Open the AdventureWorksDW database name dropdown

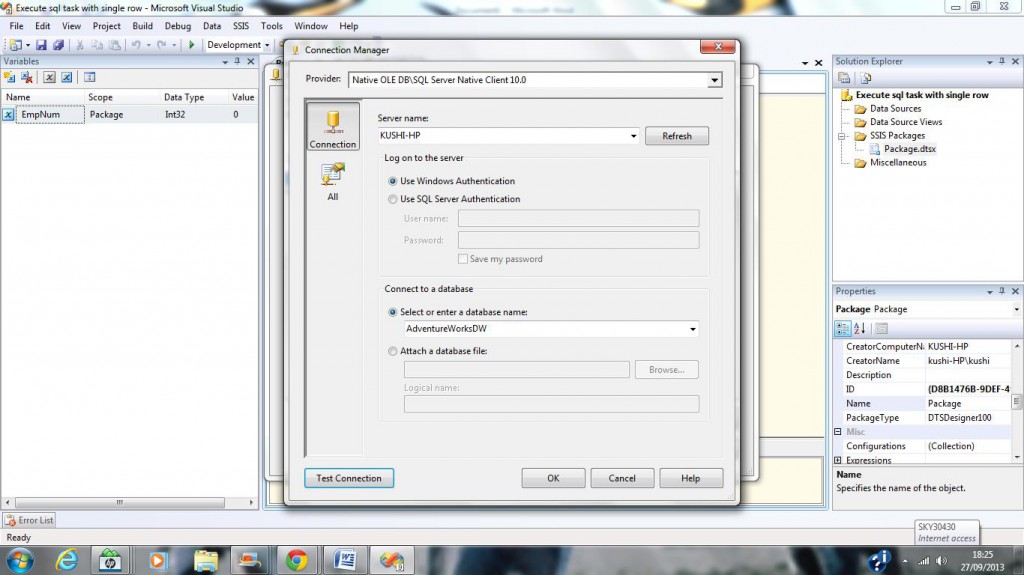click(692, 329)
